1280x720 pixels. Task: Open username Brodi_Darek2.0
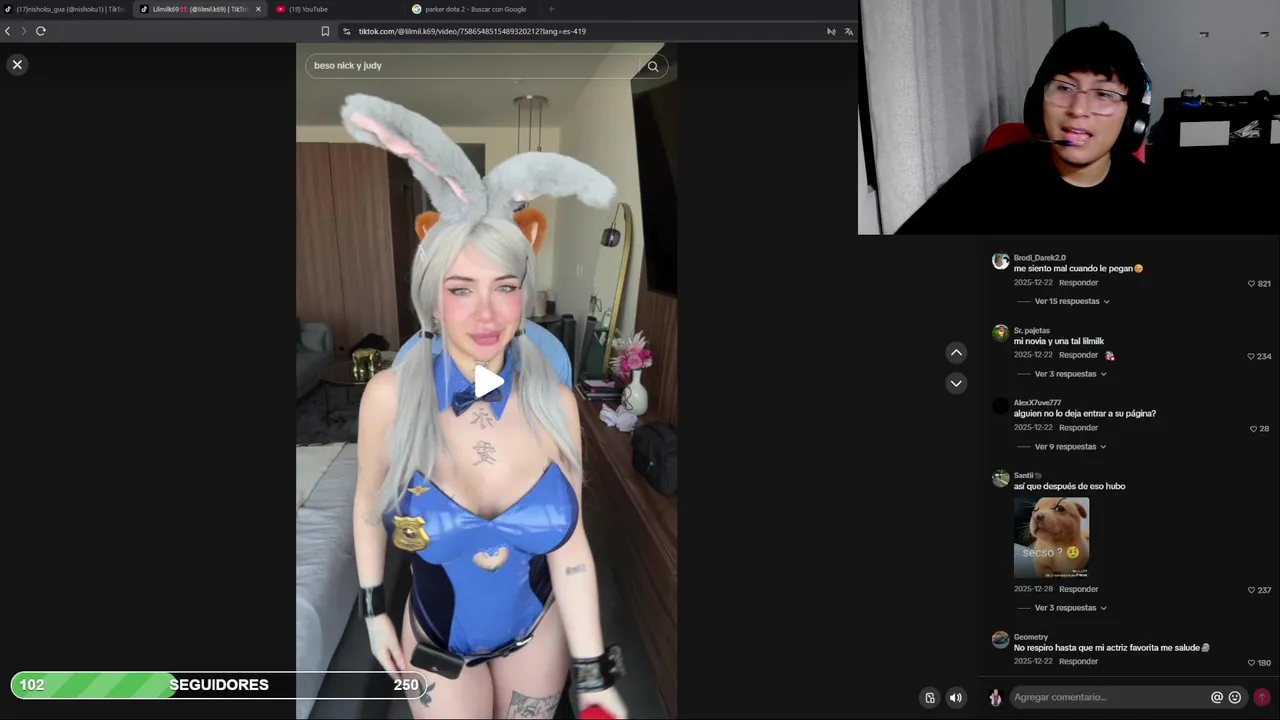point(1039,258)
